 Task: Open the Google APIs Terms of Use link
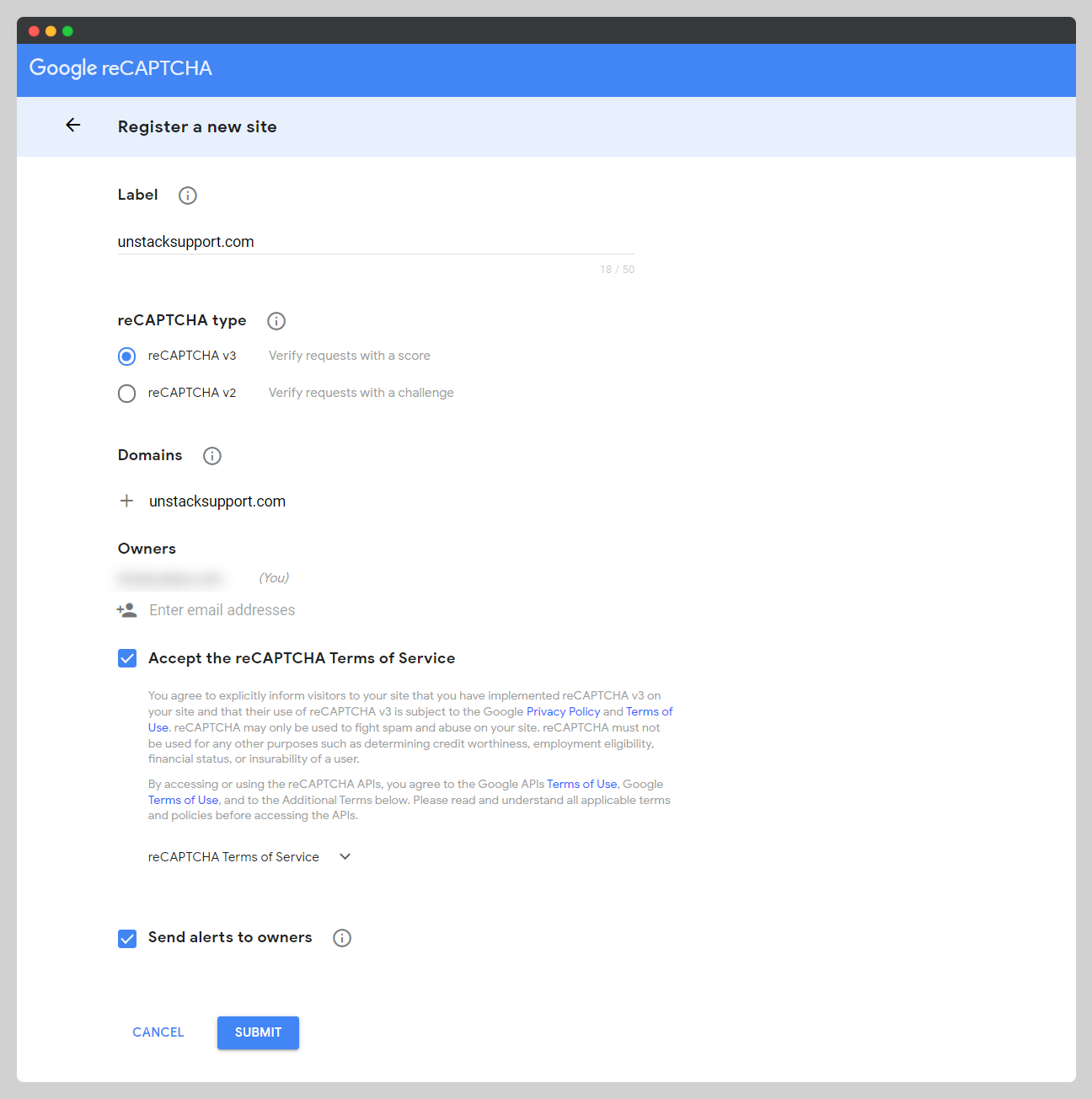click(581, 784)
